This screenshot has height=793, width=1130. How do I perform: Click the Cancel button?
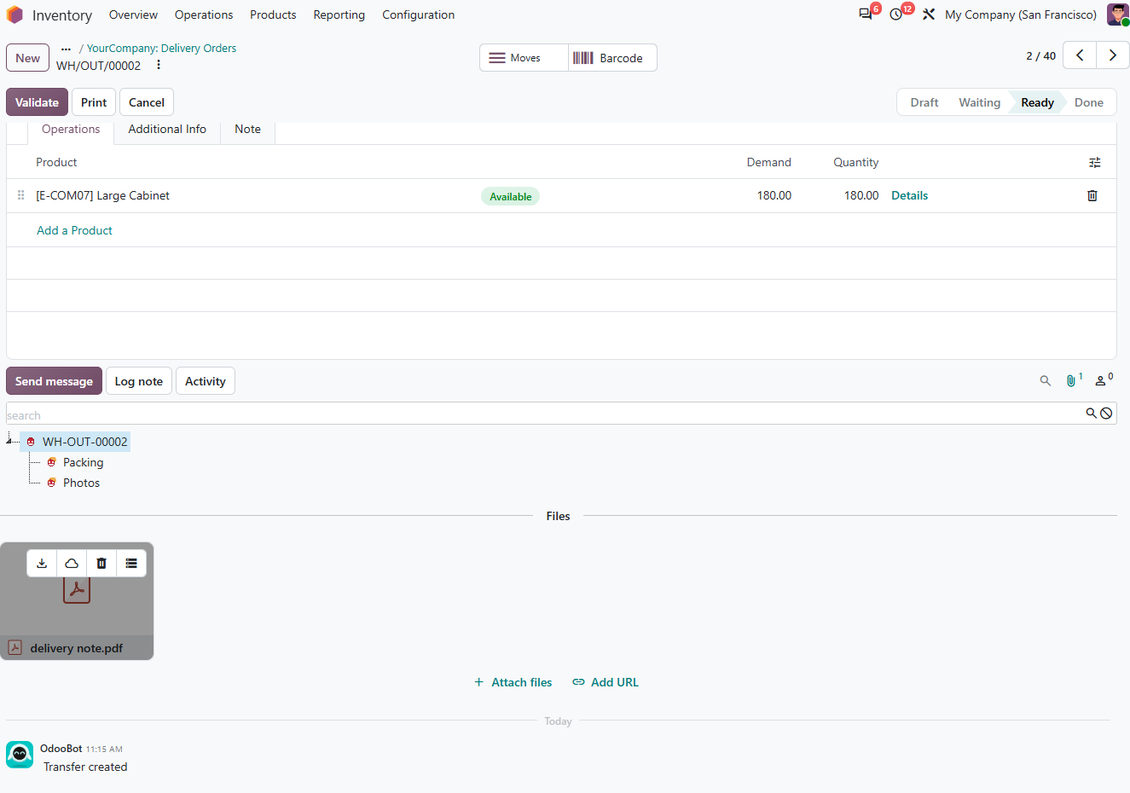coord(146,102)
